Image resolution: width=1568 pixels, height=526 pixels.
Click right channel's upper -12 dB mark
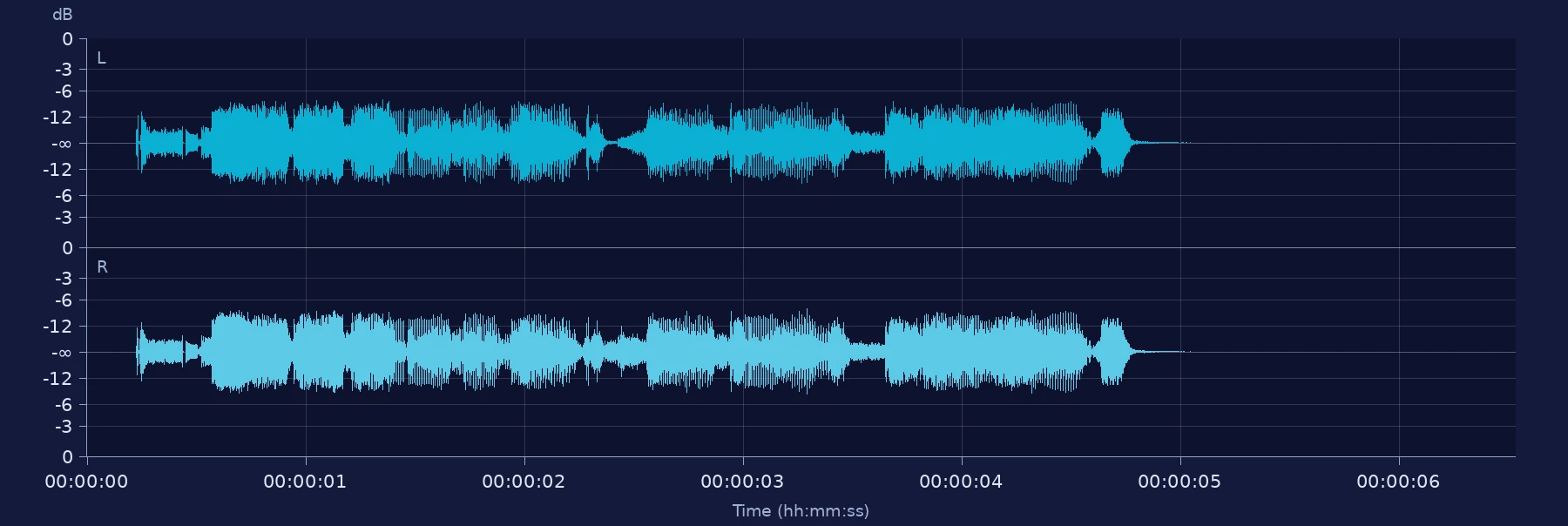58,327
